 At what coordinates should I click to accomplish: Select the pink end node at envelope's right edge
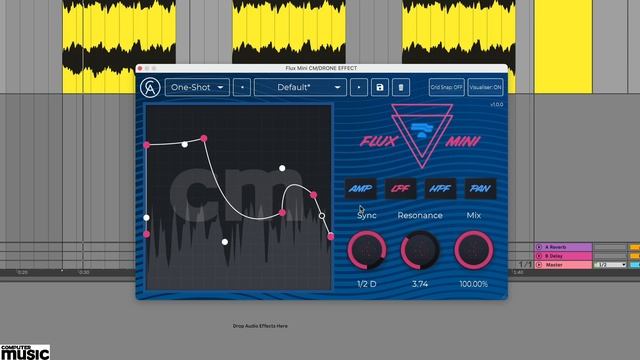[331, 236]
